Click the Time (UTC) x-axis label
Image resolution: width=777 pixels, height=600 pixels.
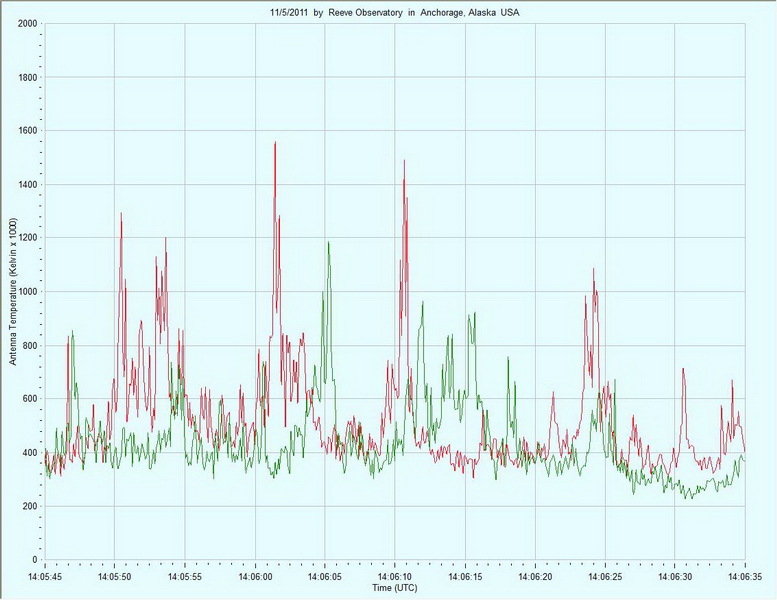395,588
